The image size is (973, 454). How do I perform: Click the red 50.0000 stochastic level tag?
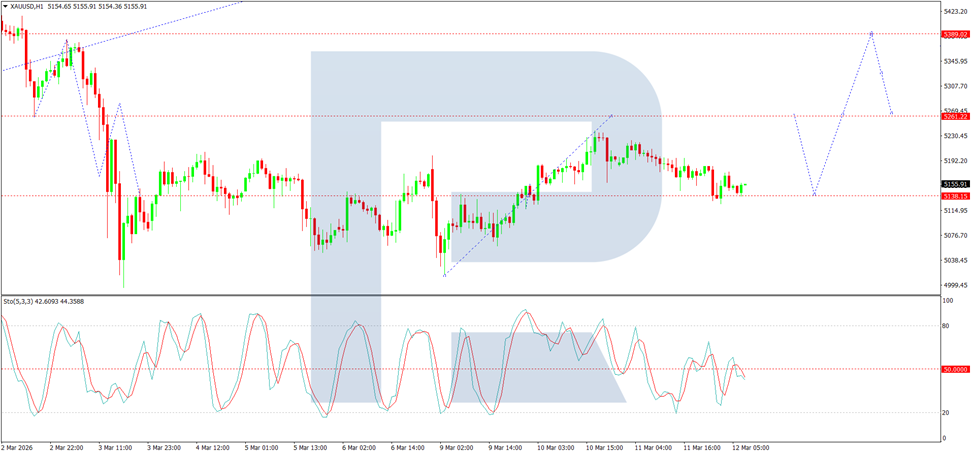(x=954, y=369)
